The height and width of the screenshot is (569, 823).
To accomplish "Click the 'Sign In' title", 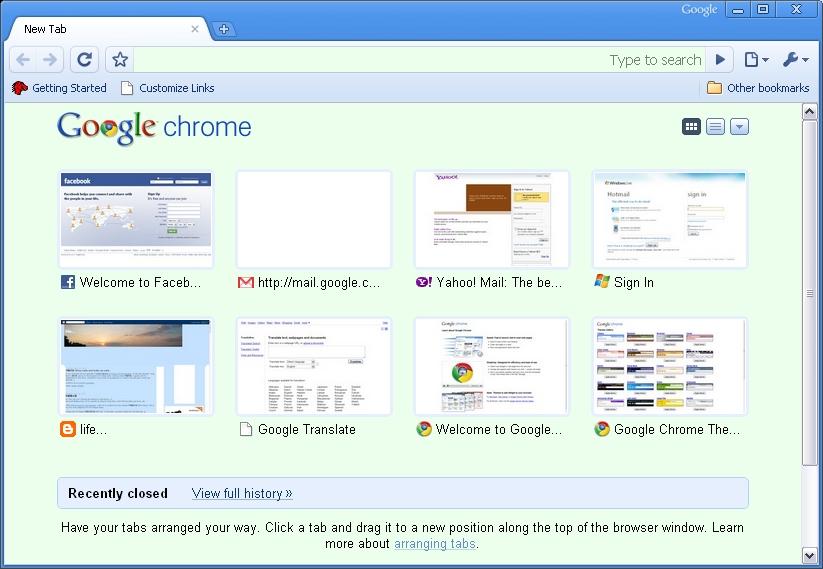I will pyautogui.click(x=634, y=282).
